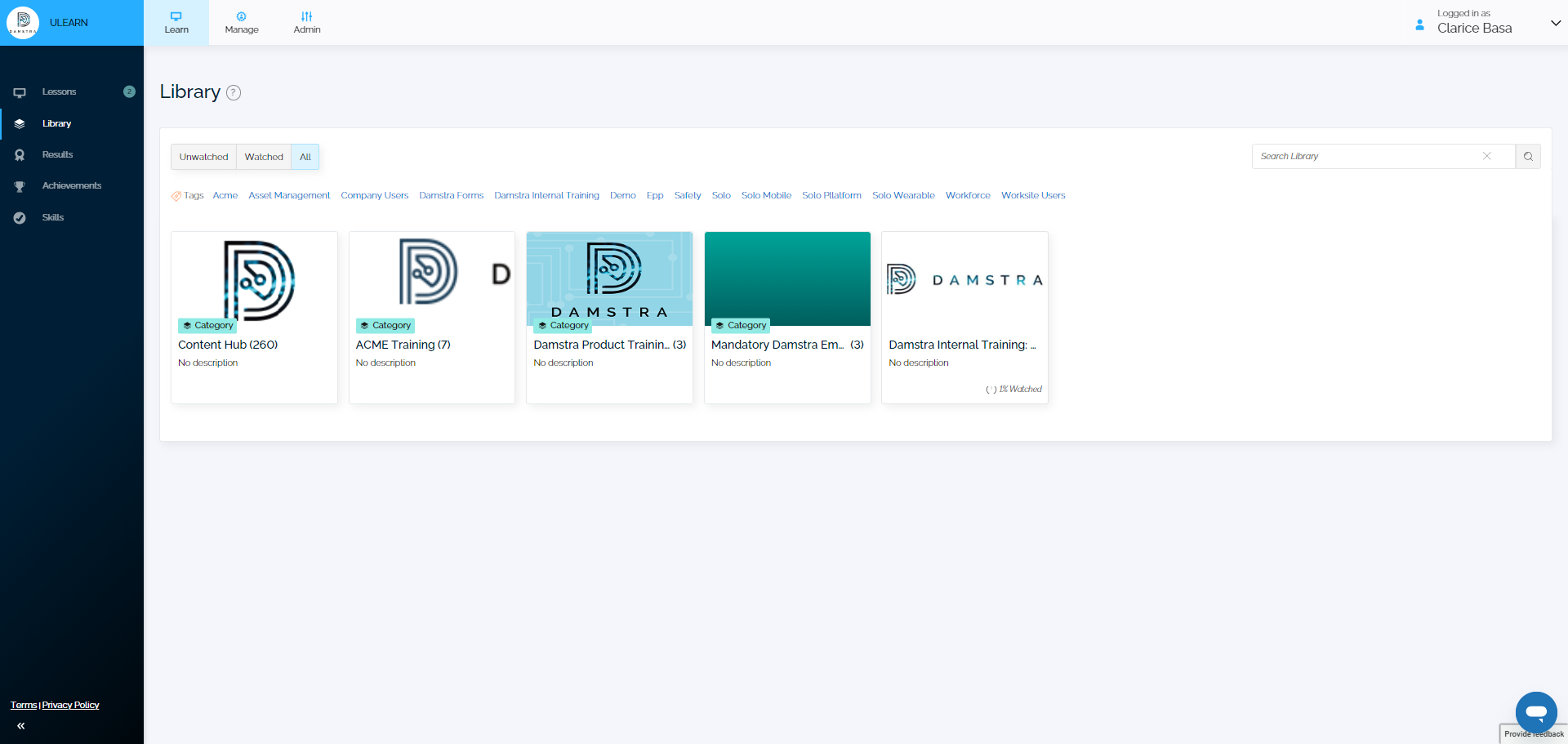
Task: Select the All filter button
Action: 305,157
